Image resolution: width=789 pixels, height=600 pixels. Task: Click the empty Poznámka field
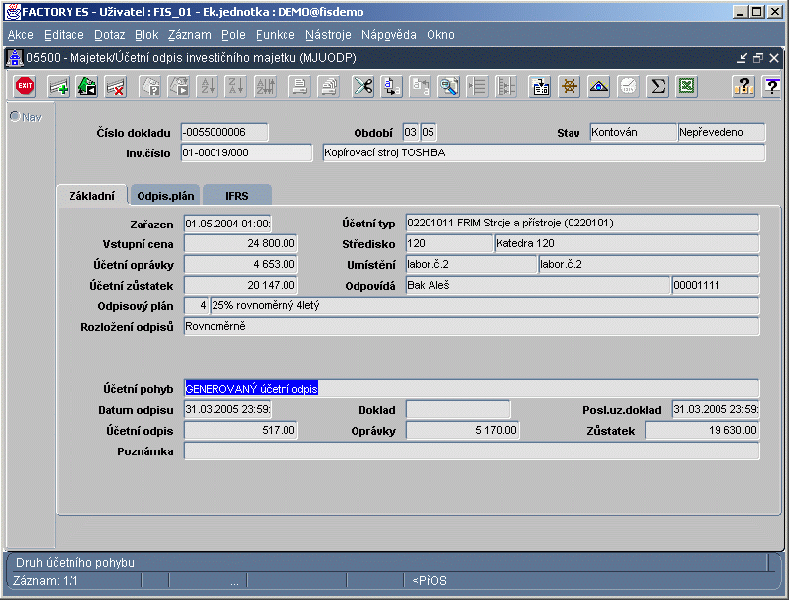[471, 451]
